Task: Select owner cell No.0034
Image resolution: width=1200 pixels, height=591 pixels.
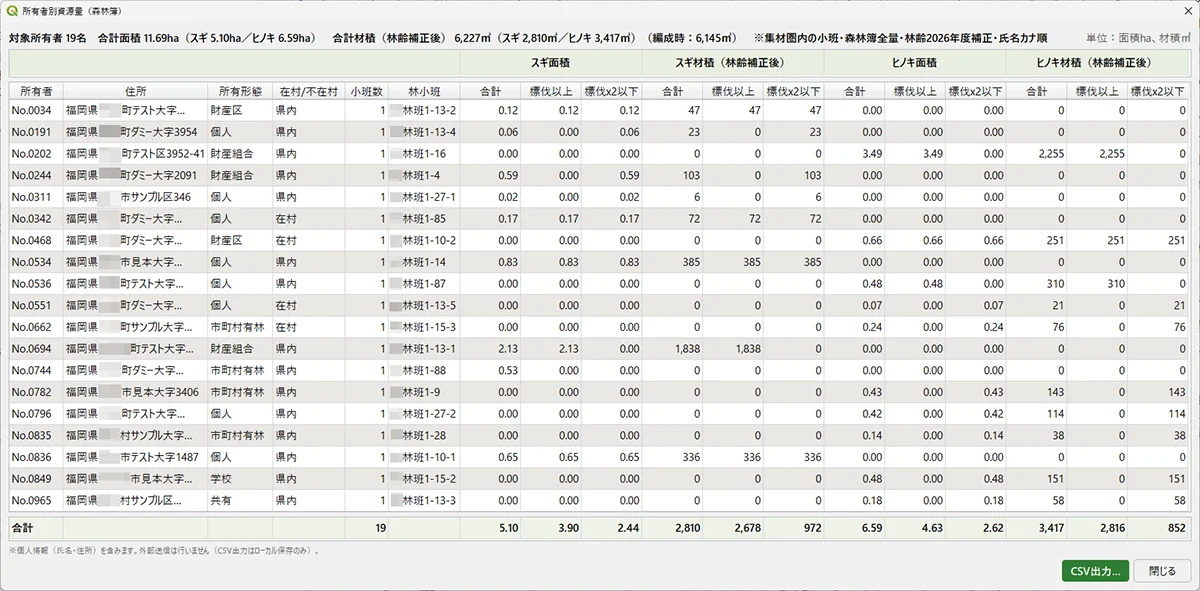Action: point(35,110)
